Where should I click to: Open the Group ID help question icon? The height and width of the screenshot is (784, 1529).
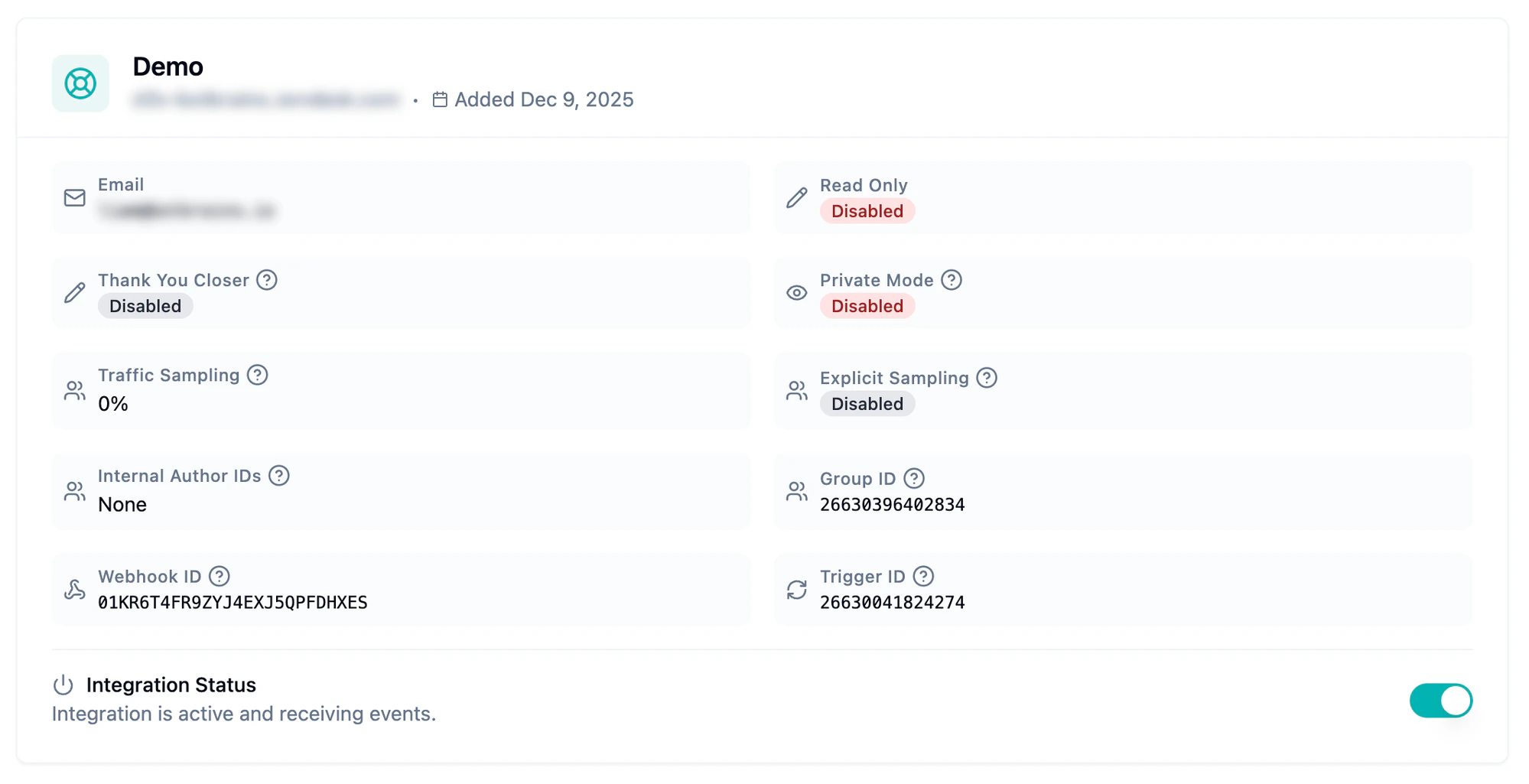click(x=914, y=479)
